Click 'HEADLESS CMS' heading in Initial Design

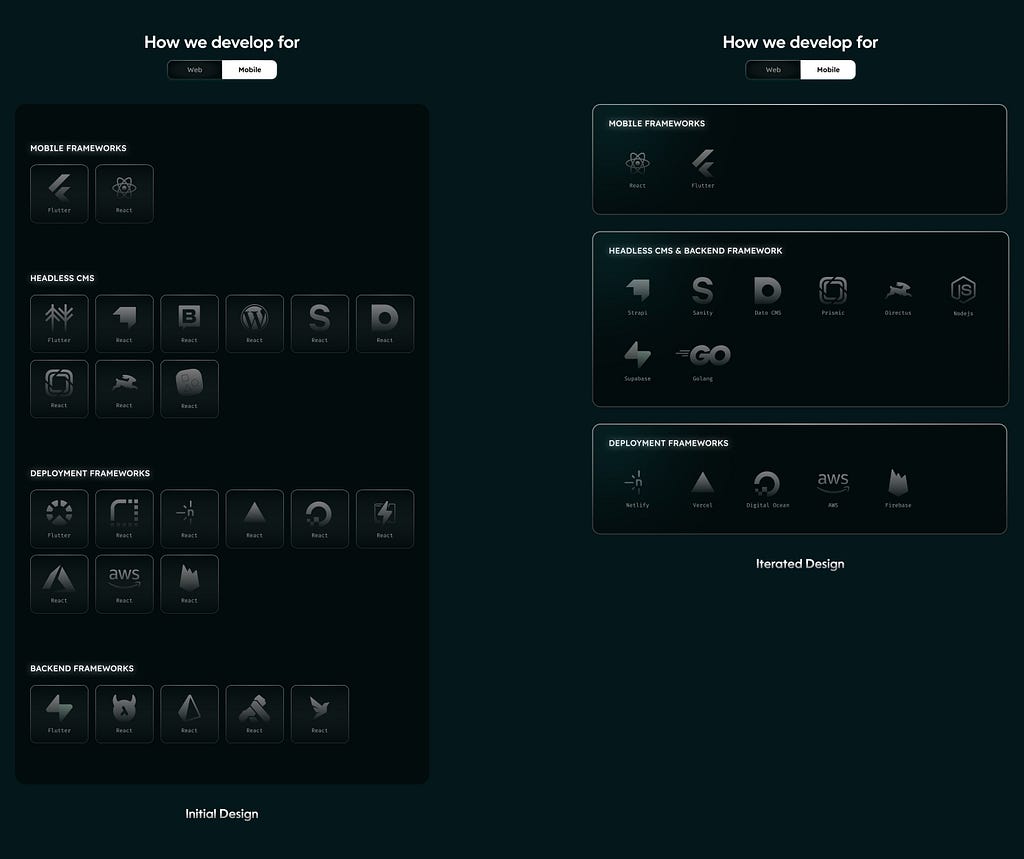pos(62,278)
